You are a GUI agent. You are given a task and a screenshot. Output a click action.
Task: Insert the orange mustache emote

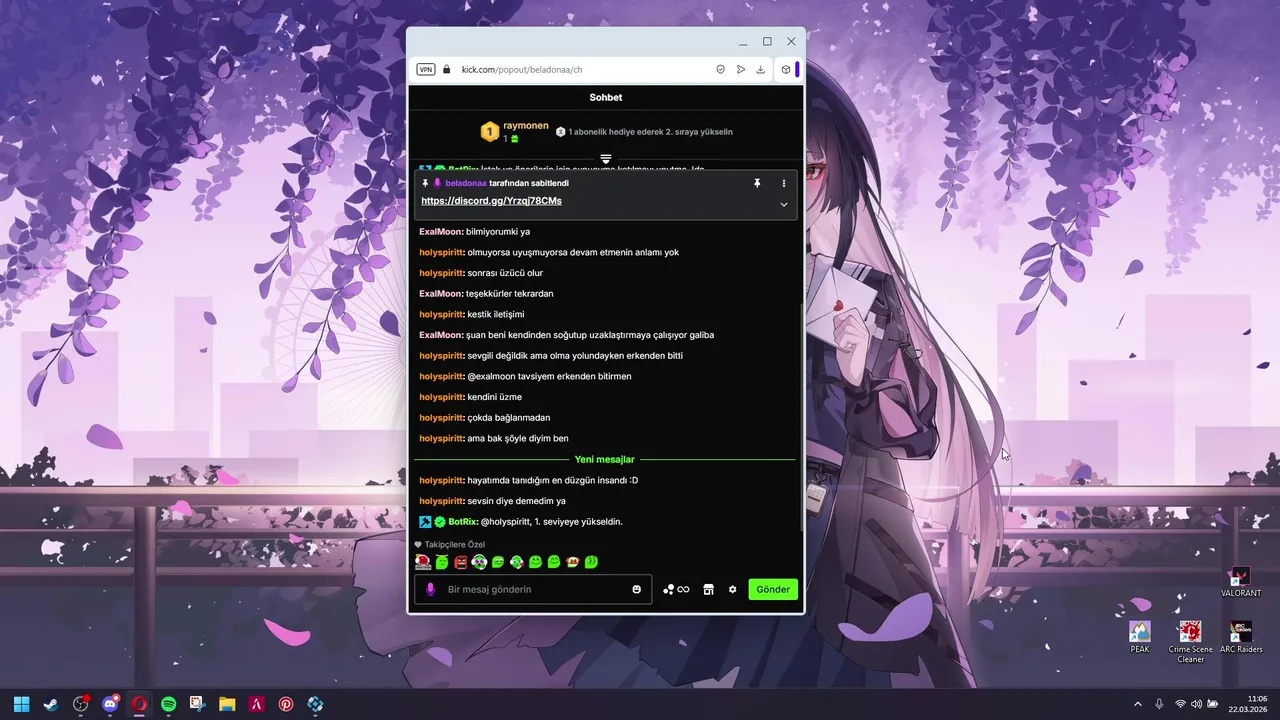coord(572,562)
